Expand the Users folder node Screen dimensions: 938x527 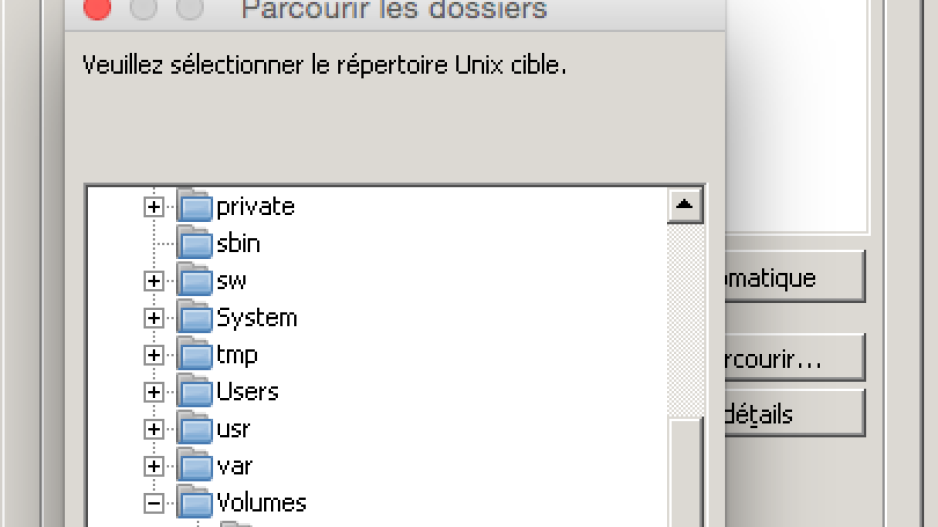coord(153,392)
